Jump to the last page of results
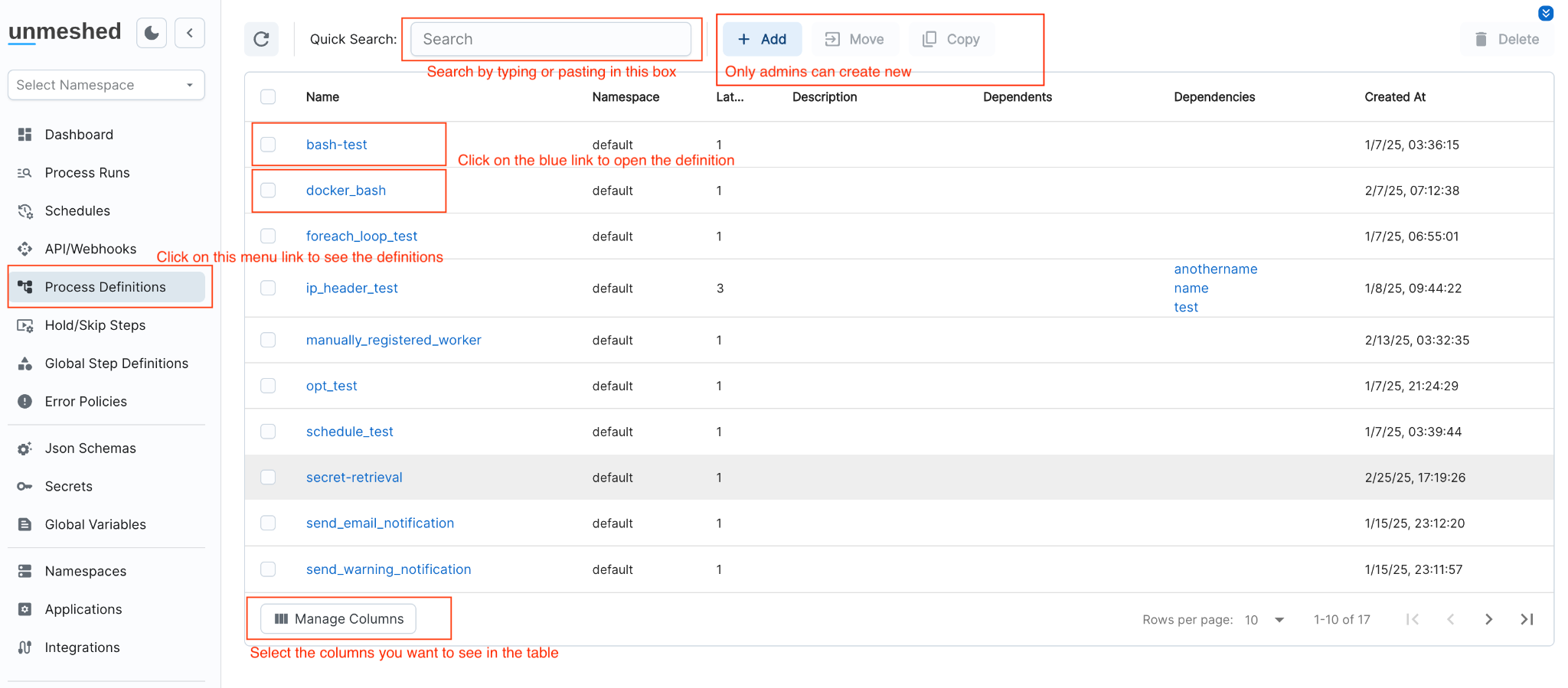1568x688 pixels. pos(1527,619)
